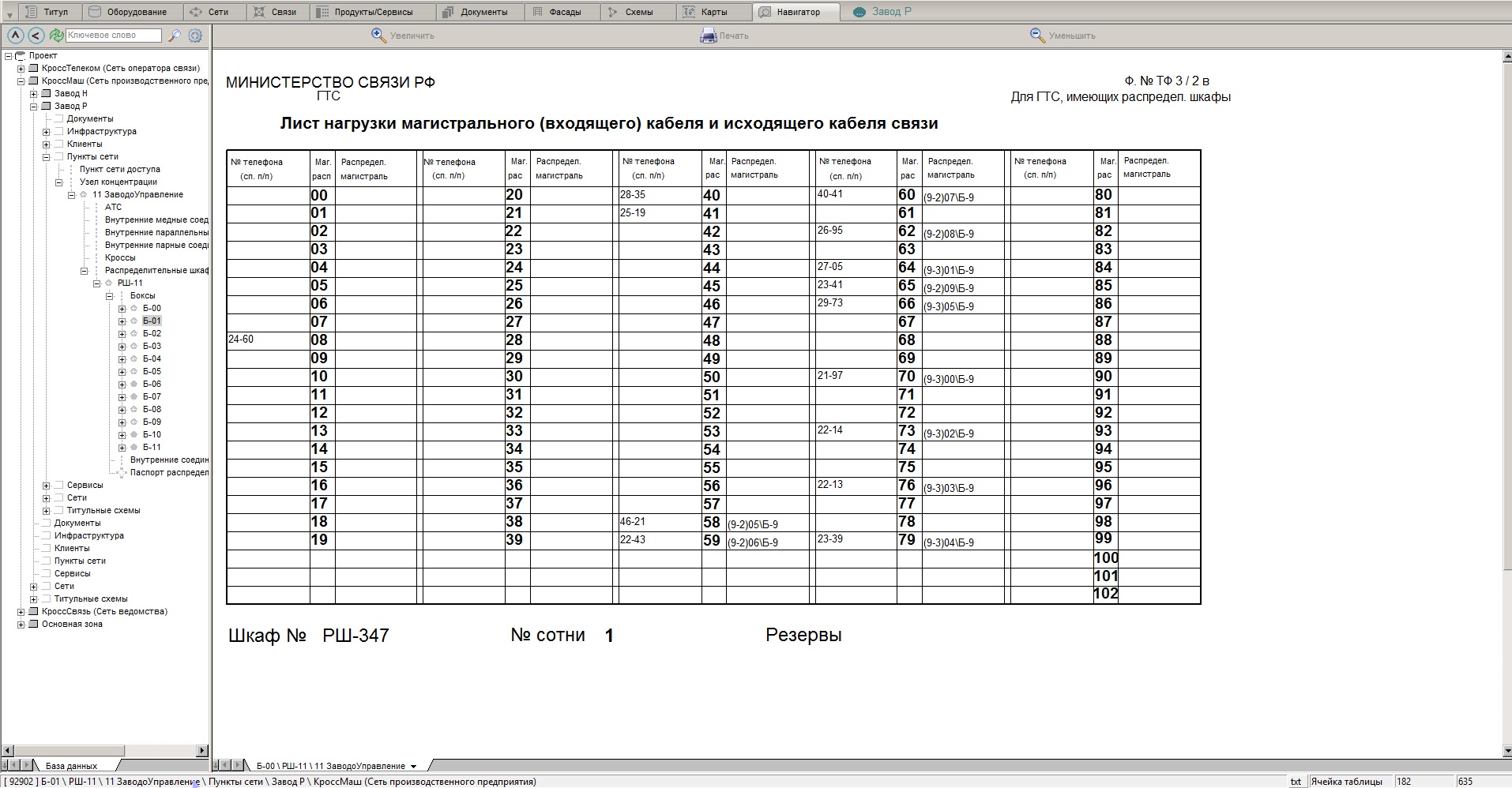Click the Увеличить zoom-in button
The width and height of the screenshot is (1512, 788).
tap(403, 36)
